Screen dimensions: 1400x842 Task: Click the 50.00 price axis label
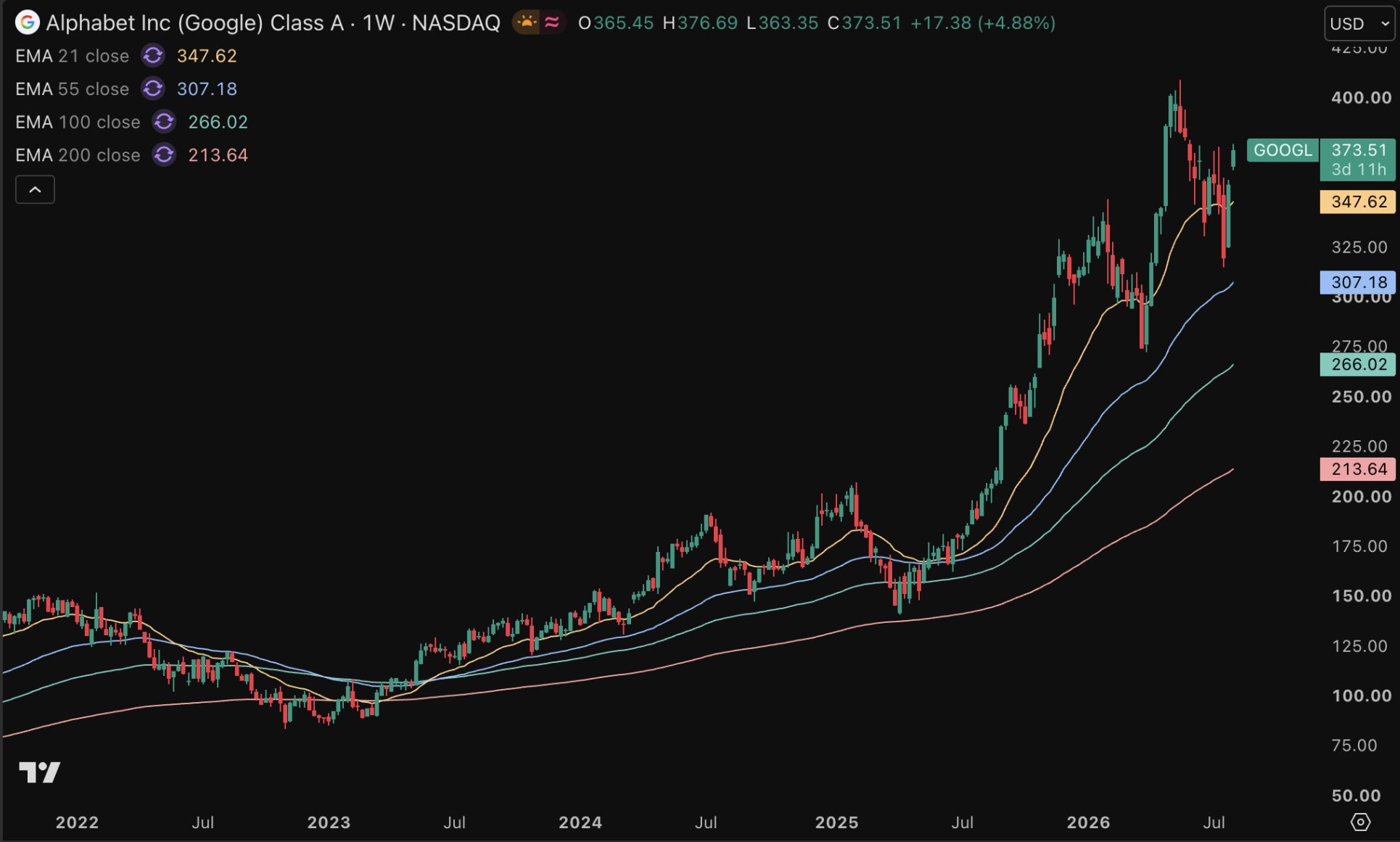click(1356, 796)
